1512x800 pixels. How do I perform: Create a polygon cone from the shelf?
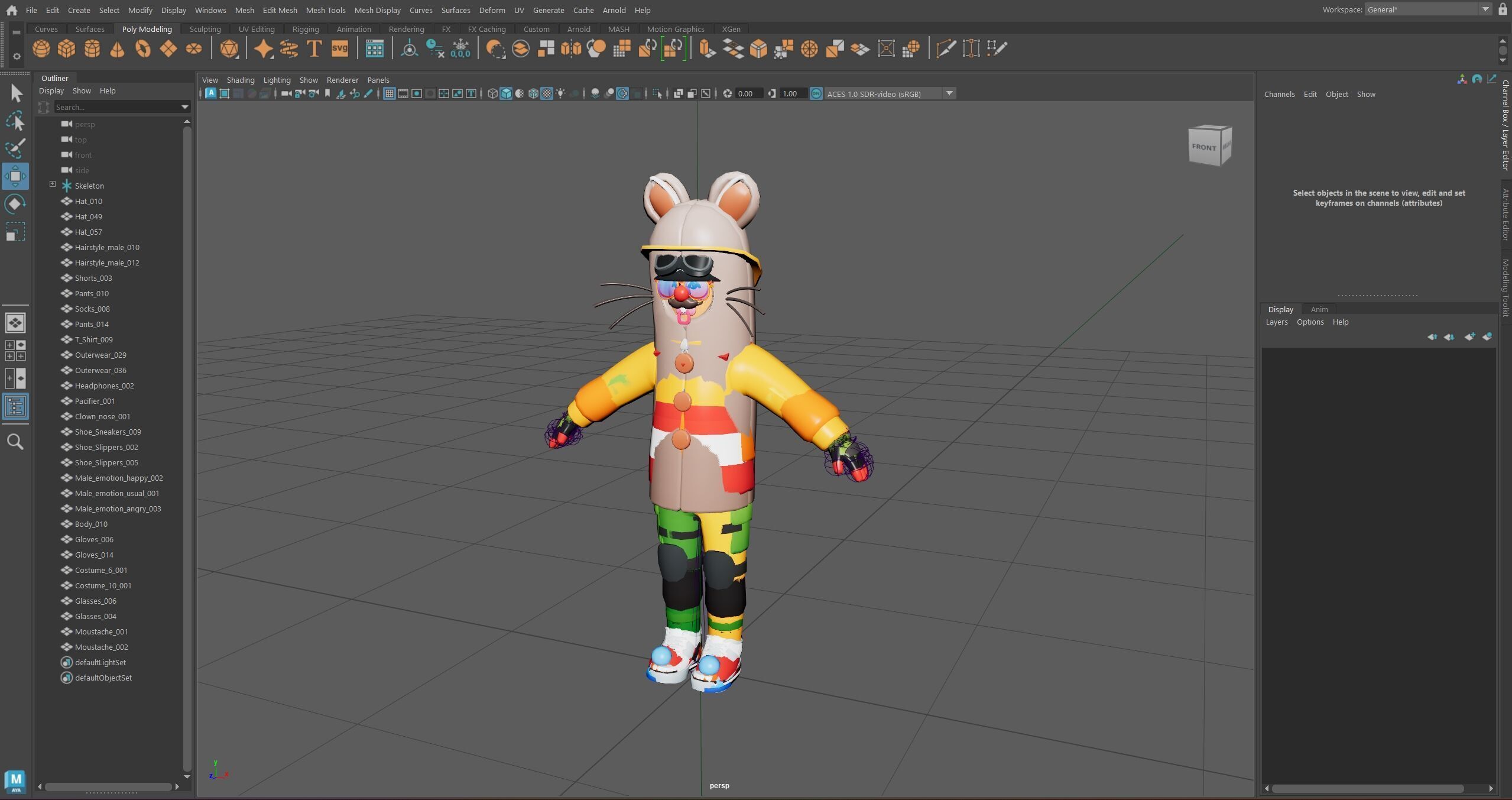[117, 48]
